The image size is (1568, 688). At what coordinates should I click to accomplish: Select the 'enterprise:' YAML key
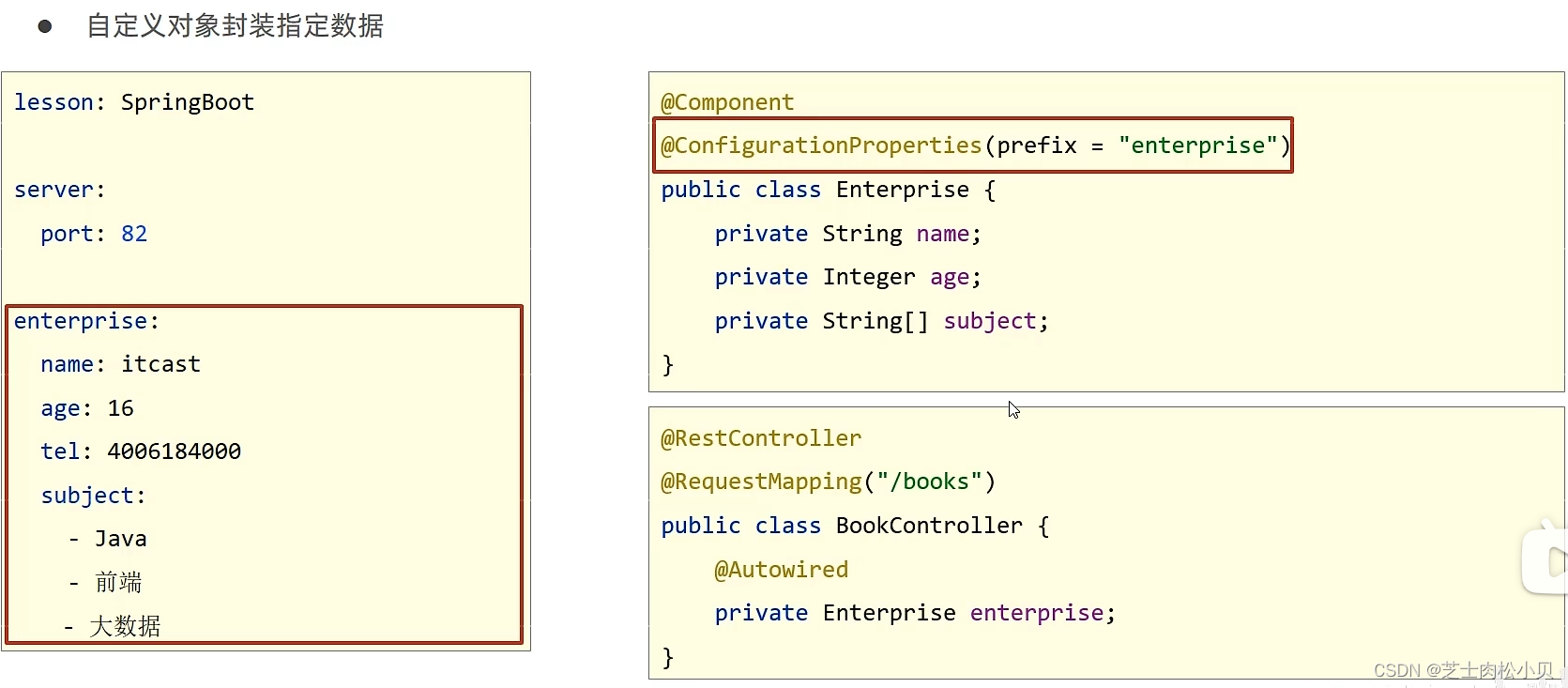86,322
